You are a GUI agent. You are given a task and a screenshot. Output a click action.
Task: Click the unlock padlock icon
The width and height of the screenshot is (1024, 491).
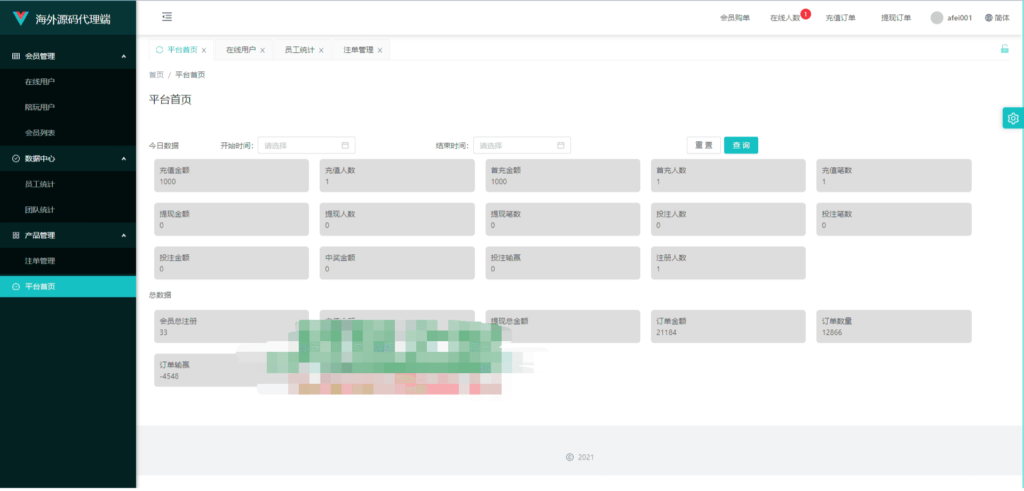point(1004,49)
